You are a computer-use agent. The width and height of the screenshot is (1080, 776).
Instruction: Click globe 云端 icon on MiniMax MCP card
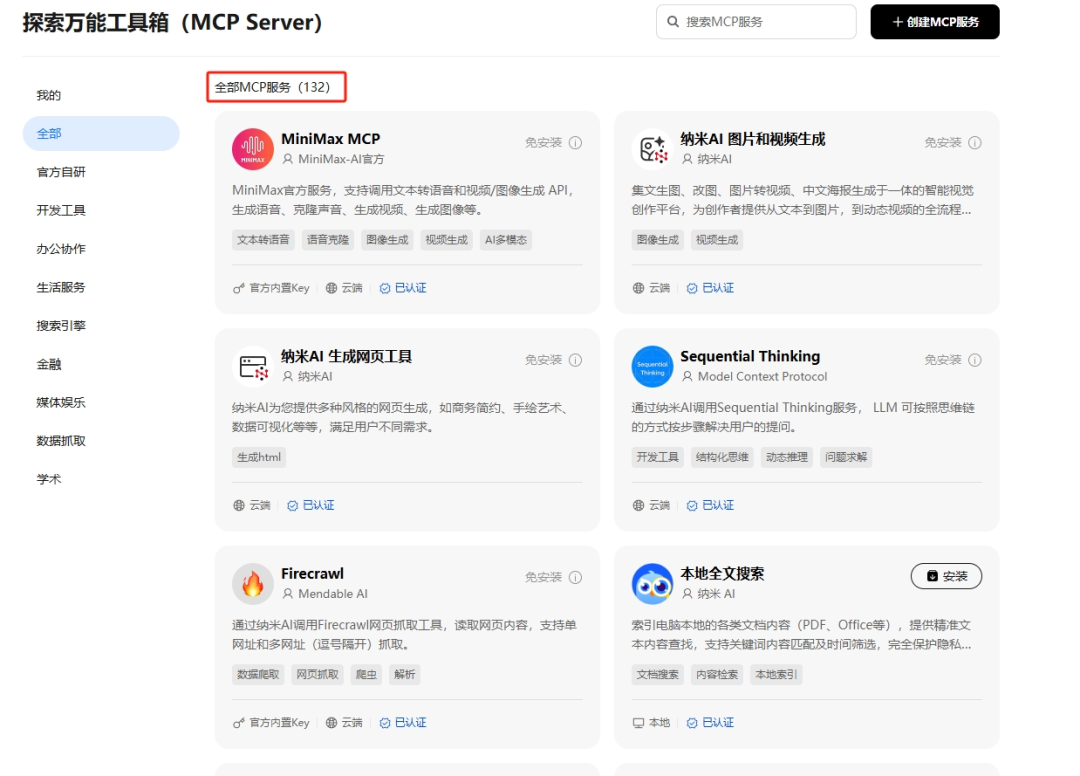click(331, 289)
